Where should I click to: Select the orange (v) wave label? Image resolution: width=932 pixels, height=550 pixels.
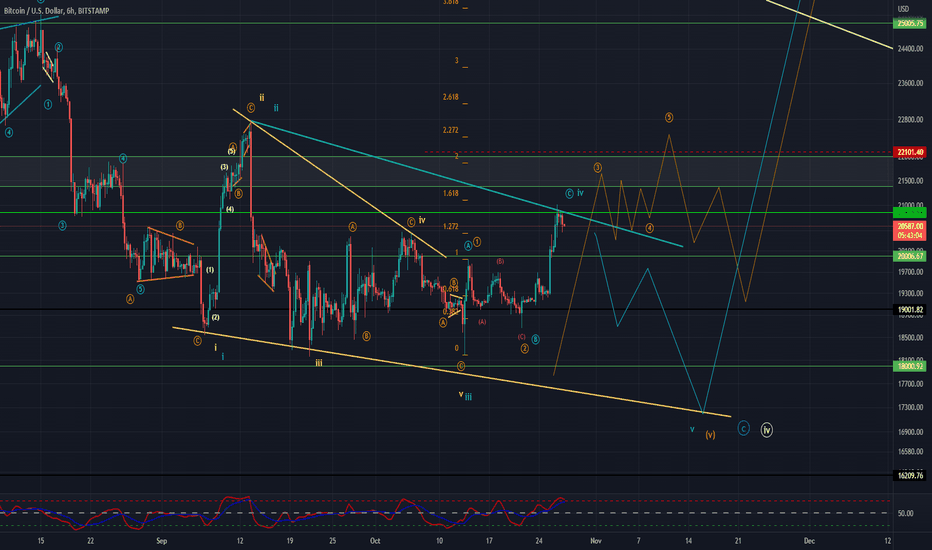click(x=710, y=435)
